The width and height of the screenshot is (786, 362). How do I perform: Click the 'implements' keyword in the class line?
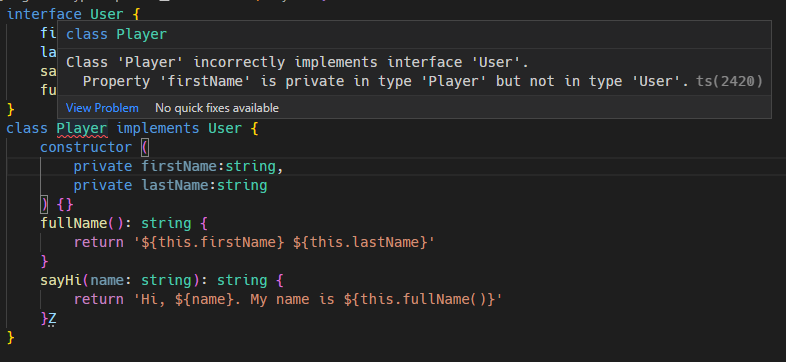[x=158, y=128]
